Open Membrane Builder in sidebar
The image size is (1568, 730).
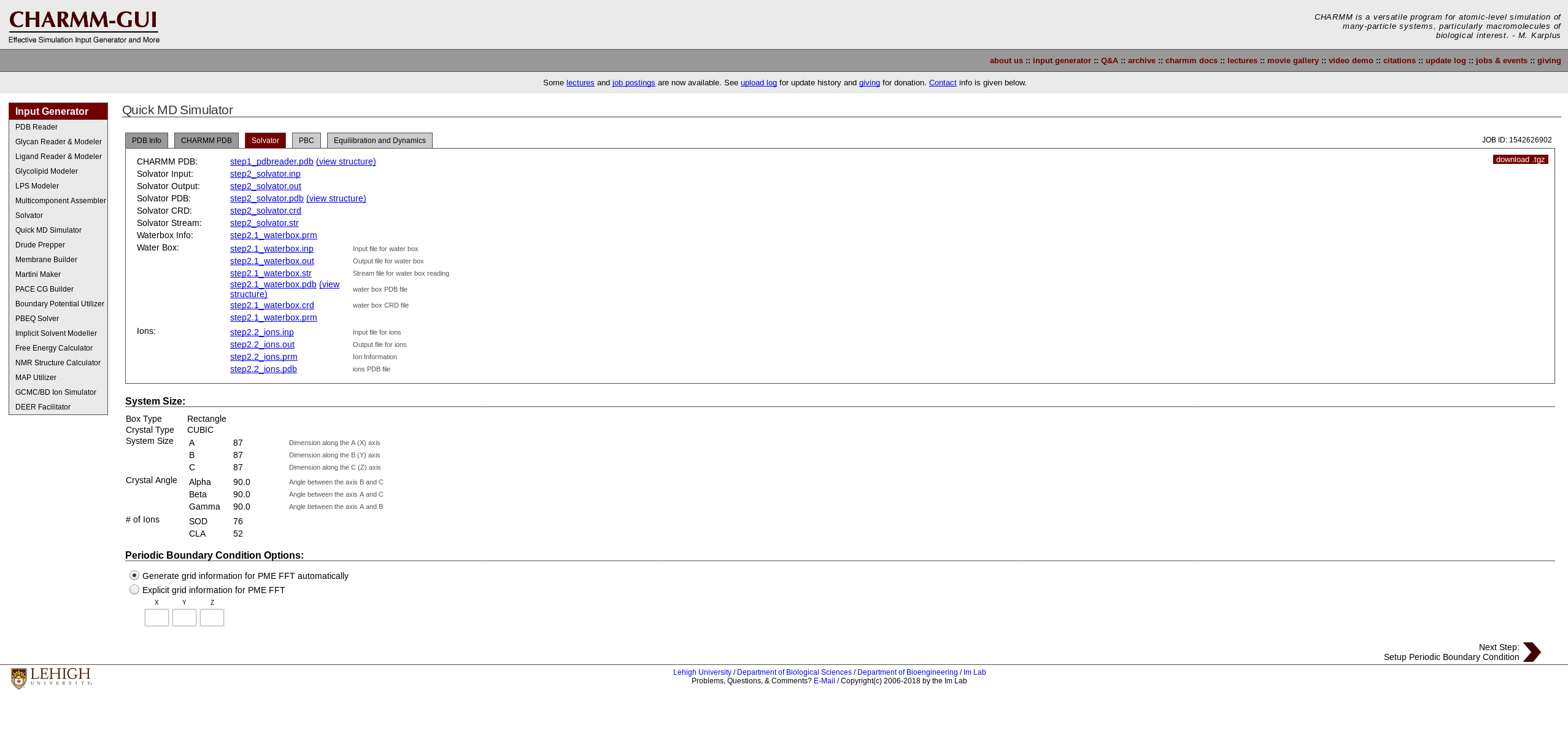46,260
